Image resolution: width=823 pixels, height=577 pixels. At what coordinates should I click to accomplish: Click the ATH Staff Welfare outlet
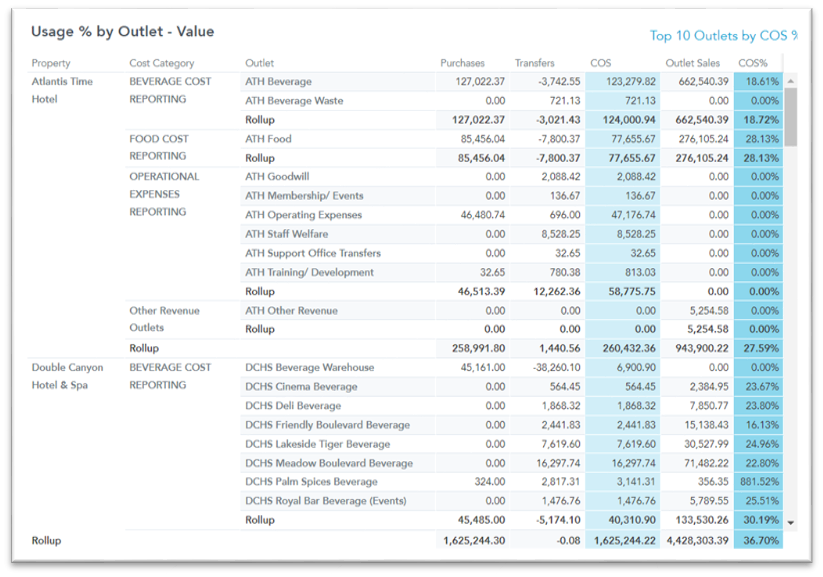point(287,234)
